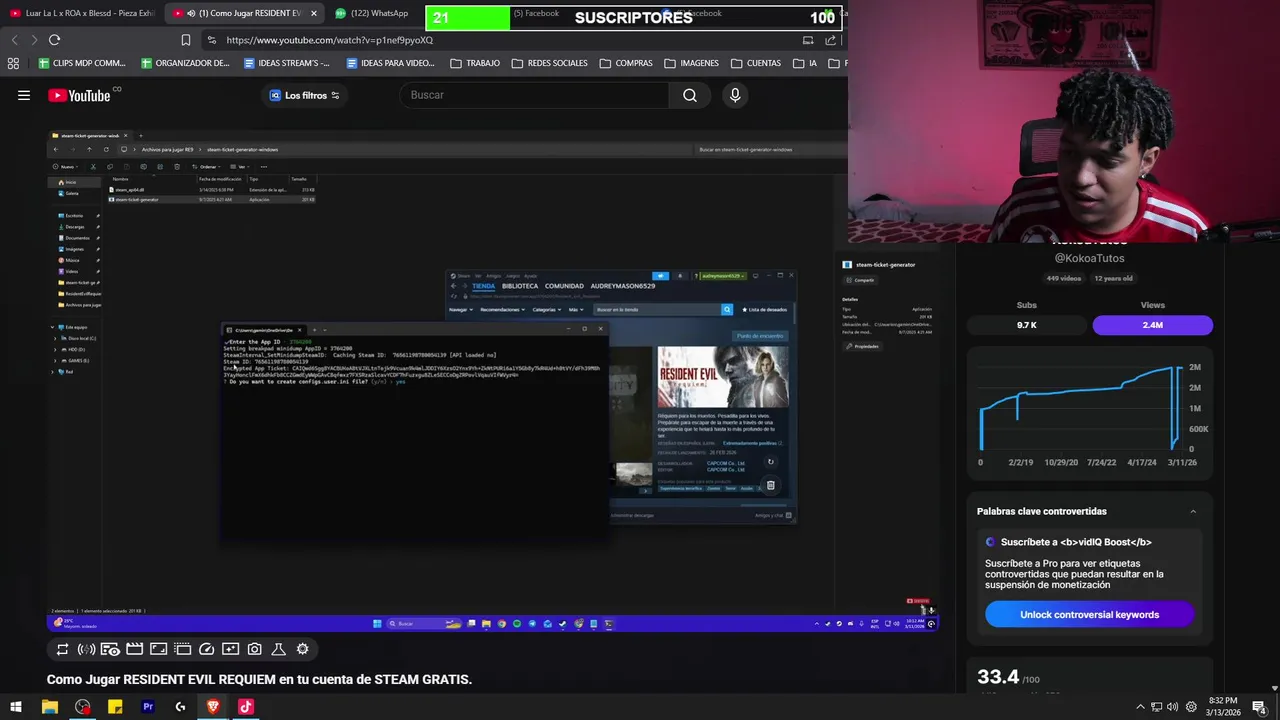Close the Como Jugar RESIDENT EVIL tab
Image resolution: width=1280 pixels, height=720 pixels.
point(314,13)
